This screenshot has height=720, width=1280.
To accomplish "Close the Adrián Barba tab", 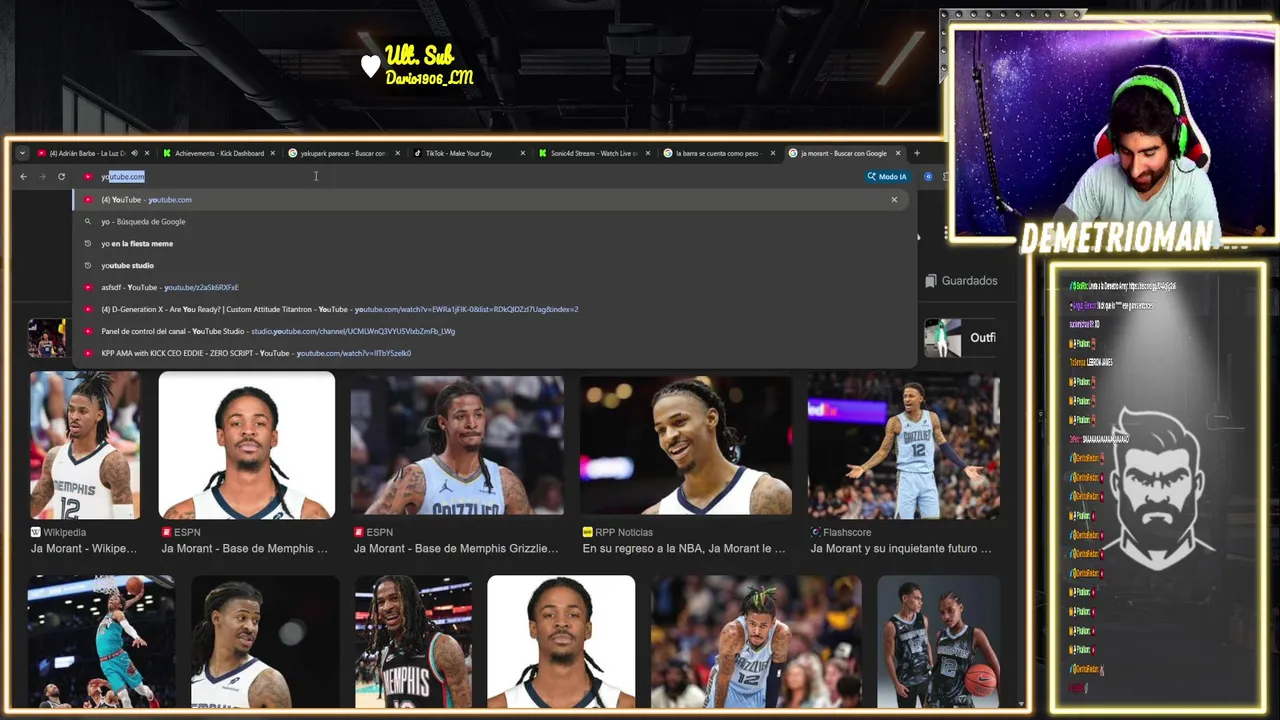I will click(x=147, y=153).
